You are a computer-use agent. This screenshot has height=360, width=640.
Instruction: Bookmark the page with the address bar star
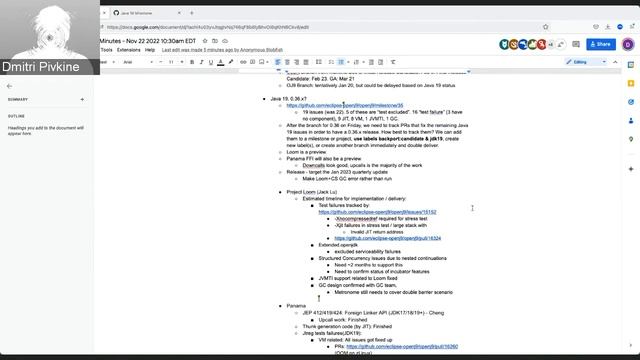tap(546, 27)
